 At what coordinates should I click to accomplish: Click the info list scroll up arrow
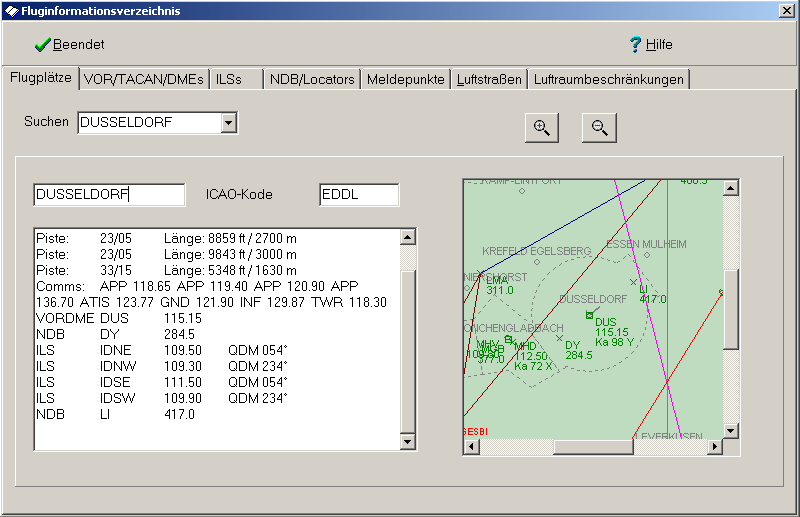tap(408, 237)
